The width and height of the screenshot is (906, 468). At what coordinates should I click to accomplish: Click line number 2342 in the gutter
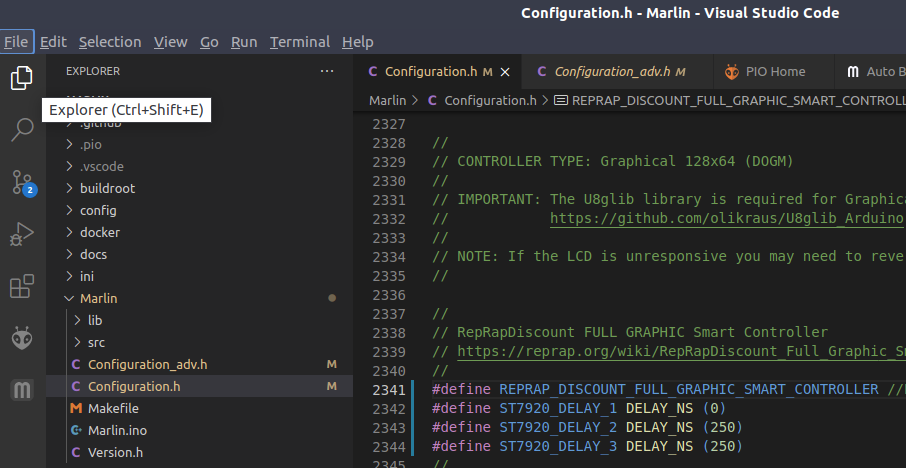(389, 409)
